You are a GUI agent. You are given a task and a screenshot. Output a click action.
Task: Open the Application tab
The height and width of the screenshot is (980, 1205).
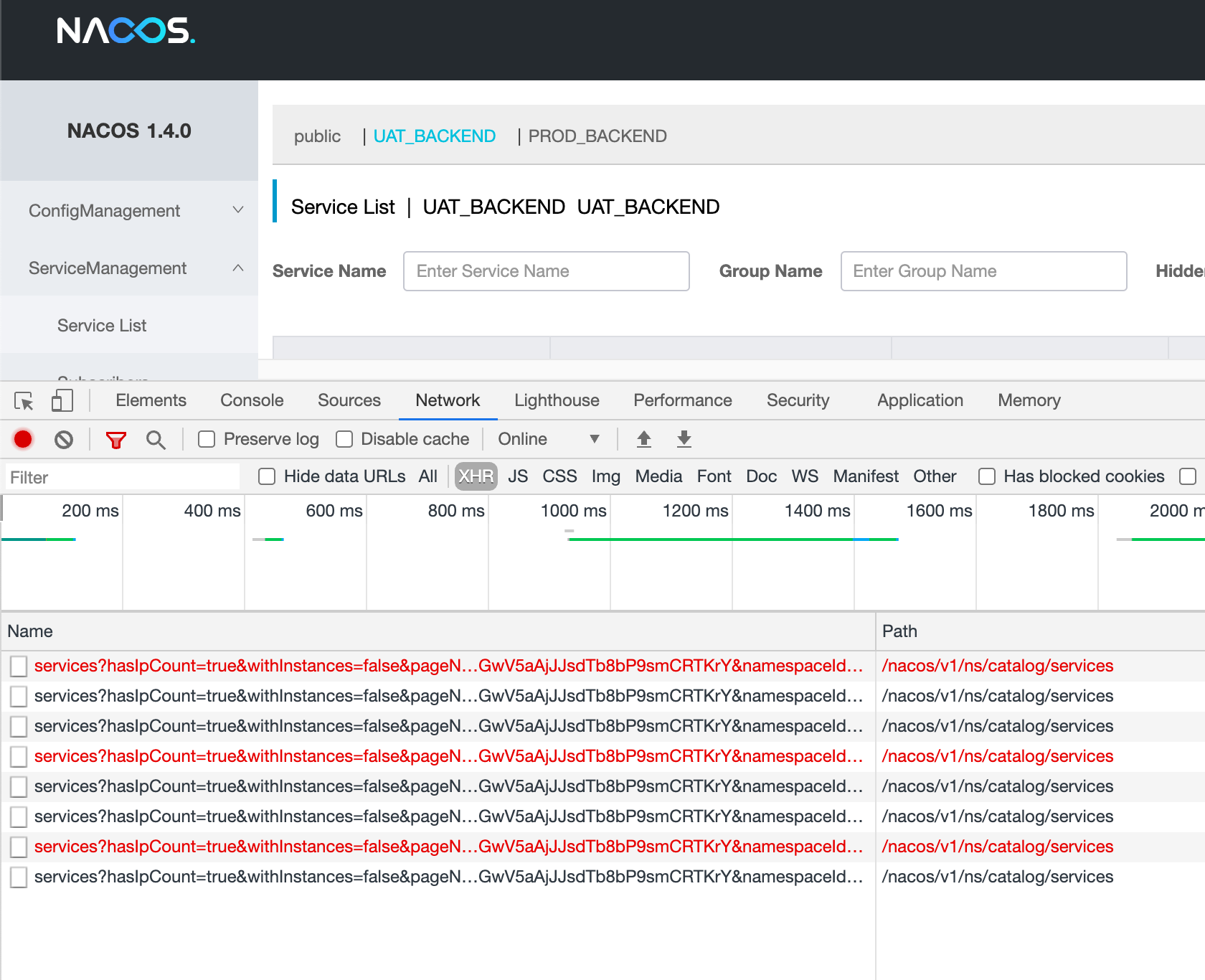tap(920, 400)
